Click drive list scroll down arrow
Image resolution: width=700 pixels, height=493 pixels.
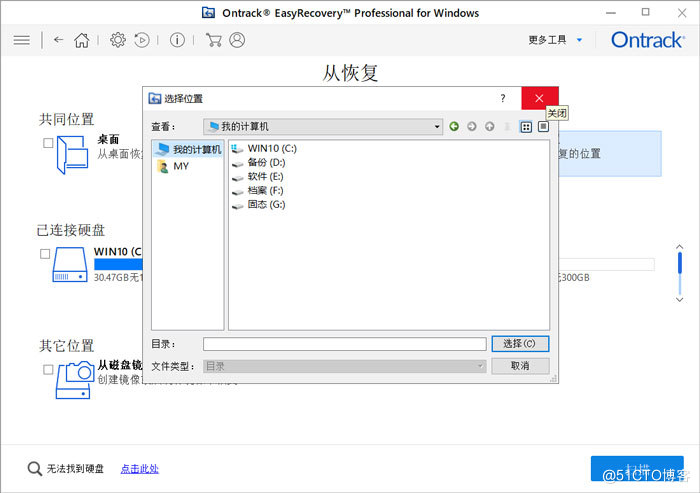tap(679, 300)
